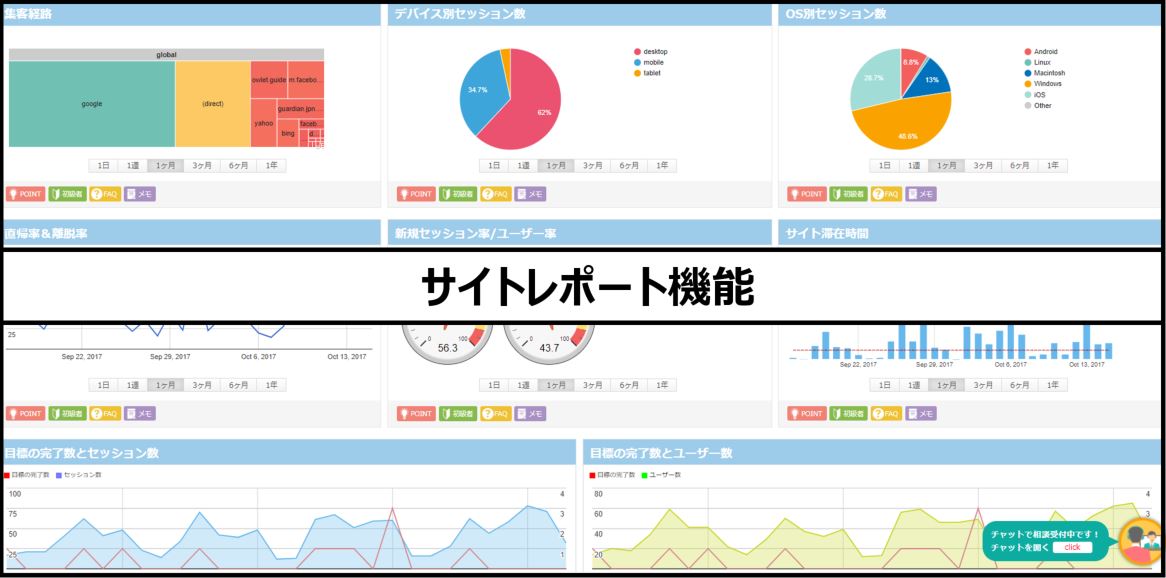Click FAQ button under デバイス別セッション数

tap(496, 194)
